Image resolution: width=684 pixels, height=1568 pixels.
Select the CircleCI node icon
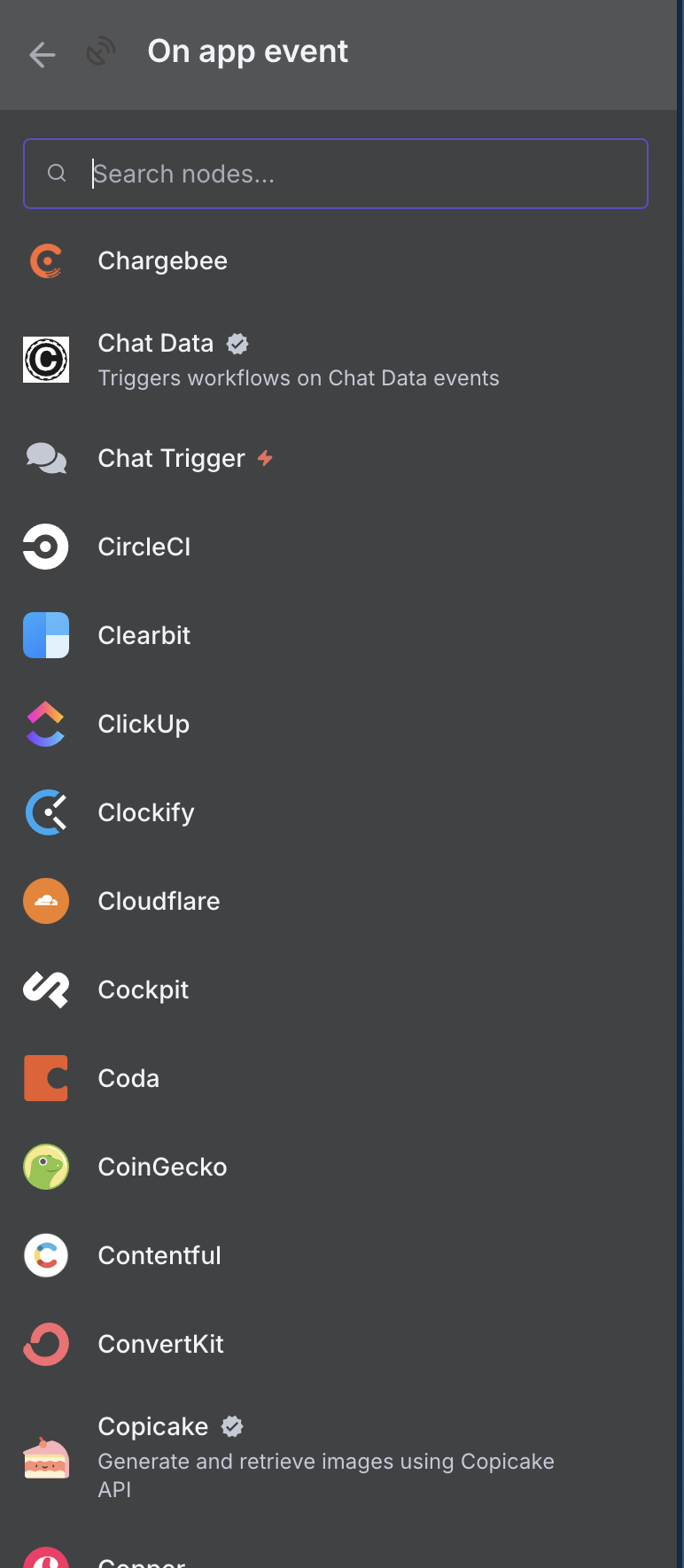(46, 547)
